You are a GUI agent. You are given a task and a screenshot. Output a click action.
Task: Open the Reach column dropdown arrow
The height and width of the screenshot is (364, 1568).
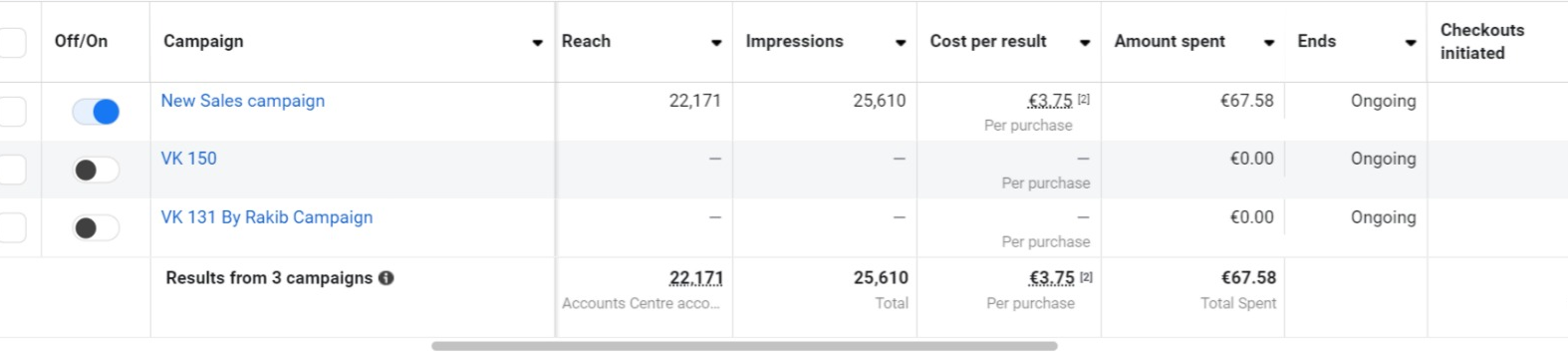coord(716,43)
